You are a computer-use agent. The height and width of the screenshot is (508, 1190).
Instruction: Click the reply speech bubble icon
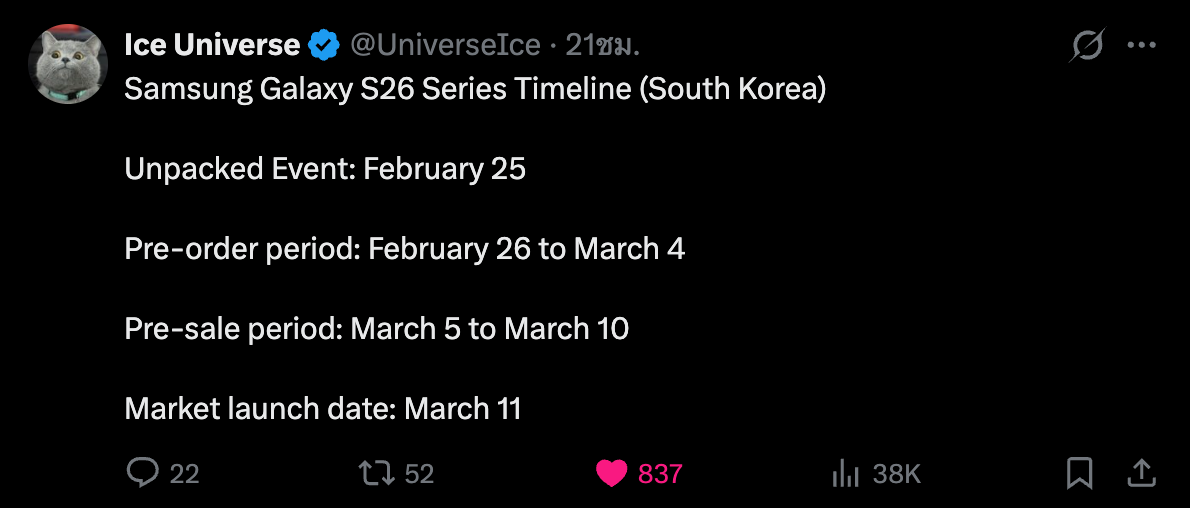tap(143, 472)
